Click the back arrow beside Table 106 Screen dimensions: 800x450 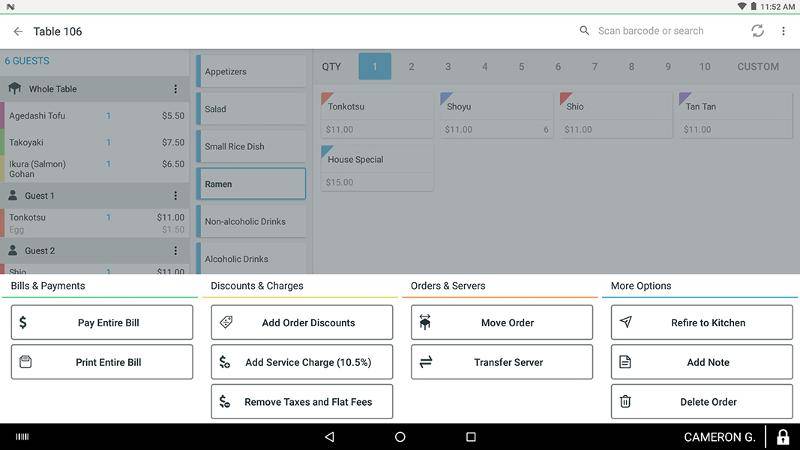[x=18, y=32]
